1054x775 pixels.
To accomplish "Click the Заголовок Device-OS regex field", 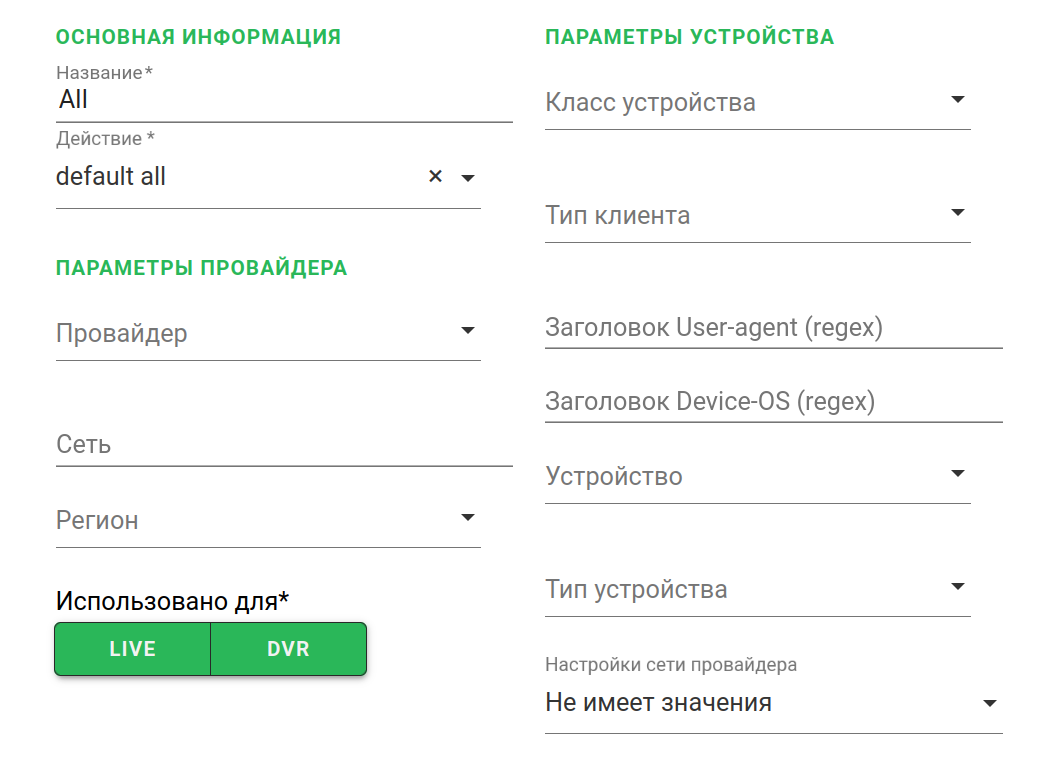I will (x=773, y=402).
